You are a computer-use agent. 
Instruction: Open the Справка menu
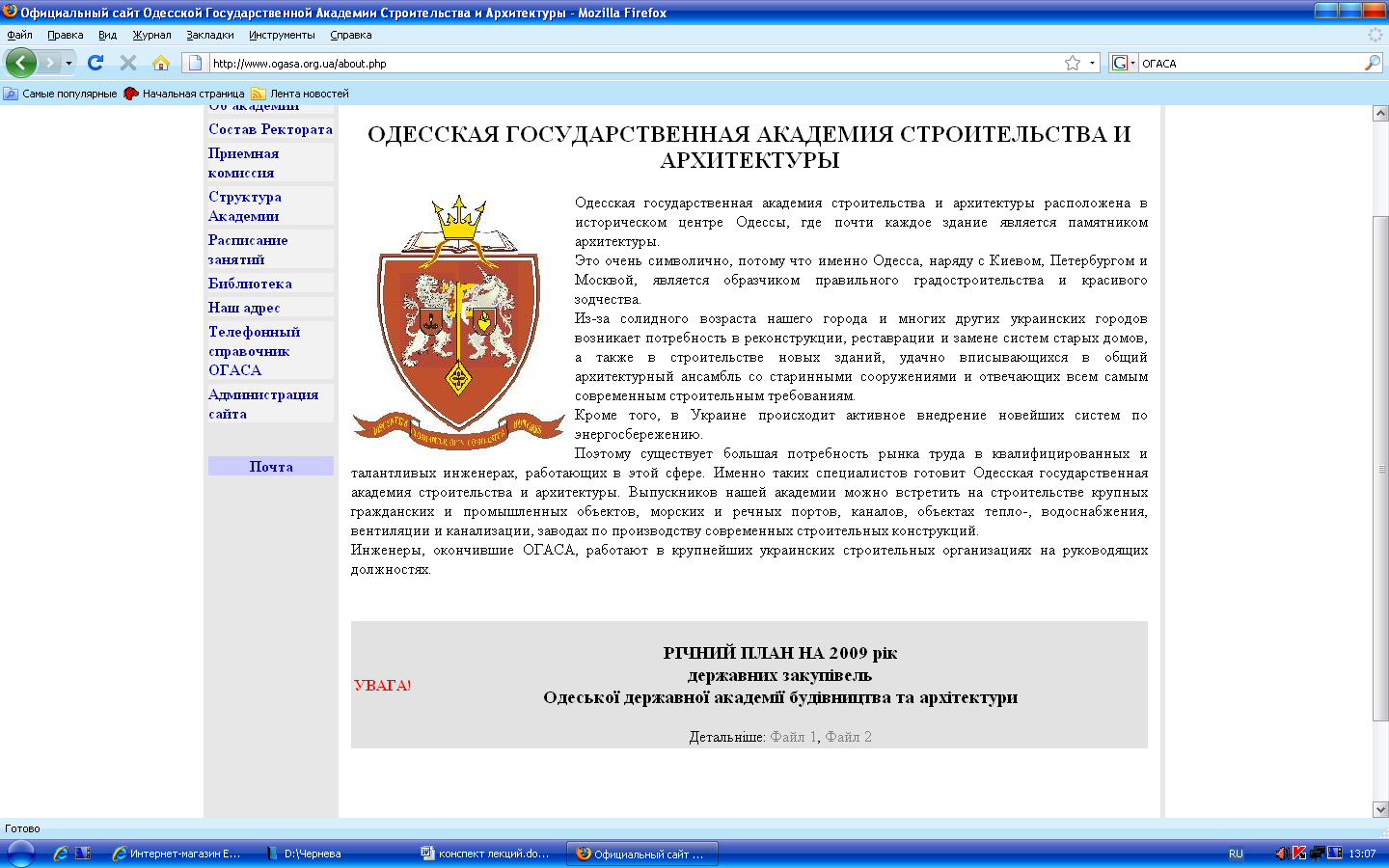point(350,35)
